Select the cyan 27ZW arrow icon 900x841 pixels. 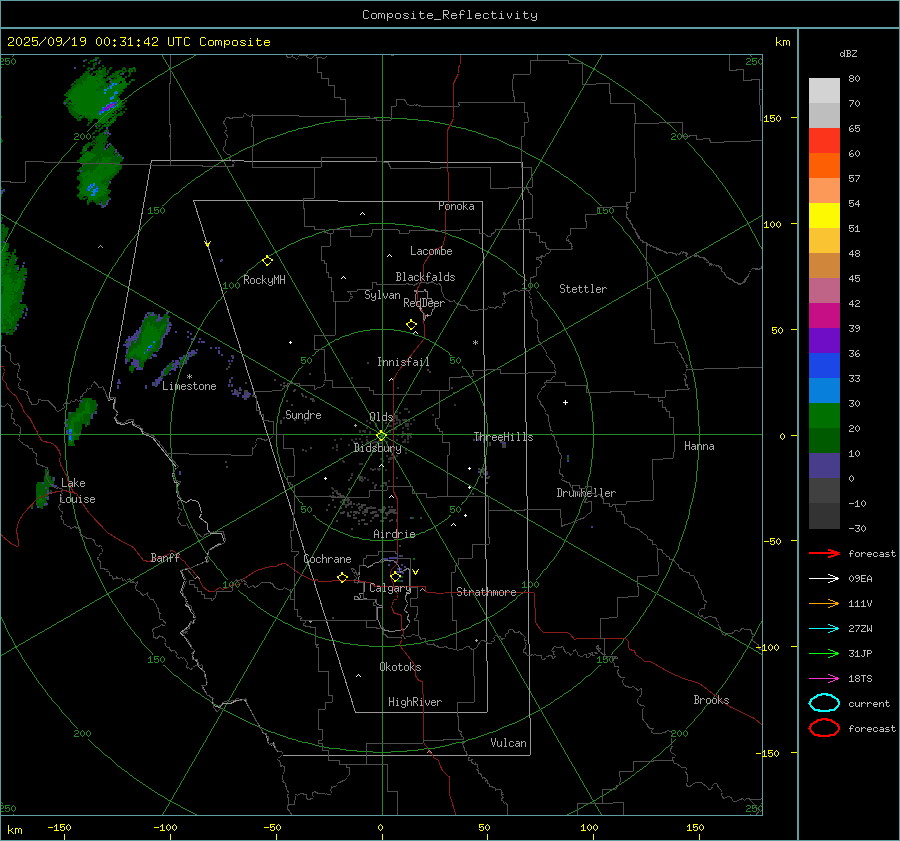coord(824,628)
